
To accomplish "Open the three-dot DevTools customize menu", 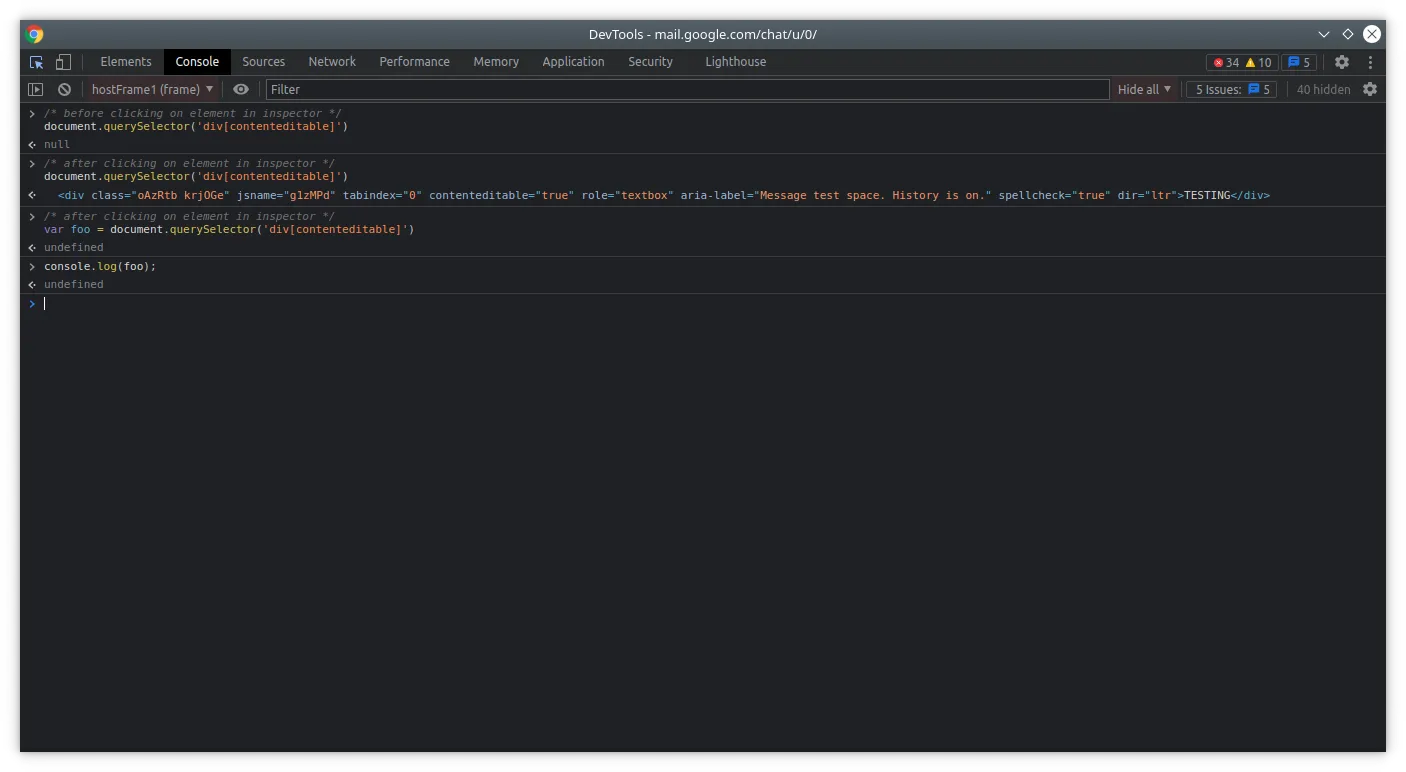I will pyautogui.click(x=1370, y=62).
